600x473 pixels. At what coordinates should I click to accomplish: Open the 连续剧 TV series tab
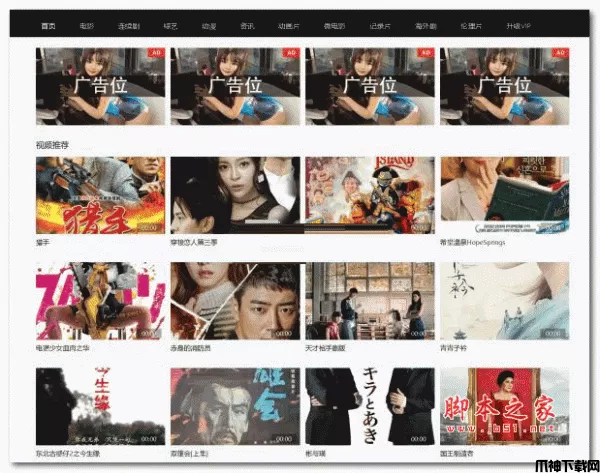pyautogui.click(x=129, y=26)
